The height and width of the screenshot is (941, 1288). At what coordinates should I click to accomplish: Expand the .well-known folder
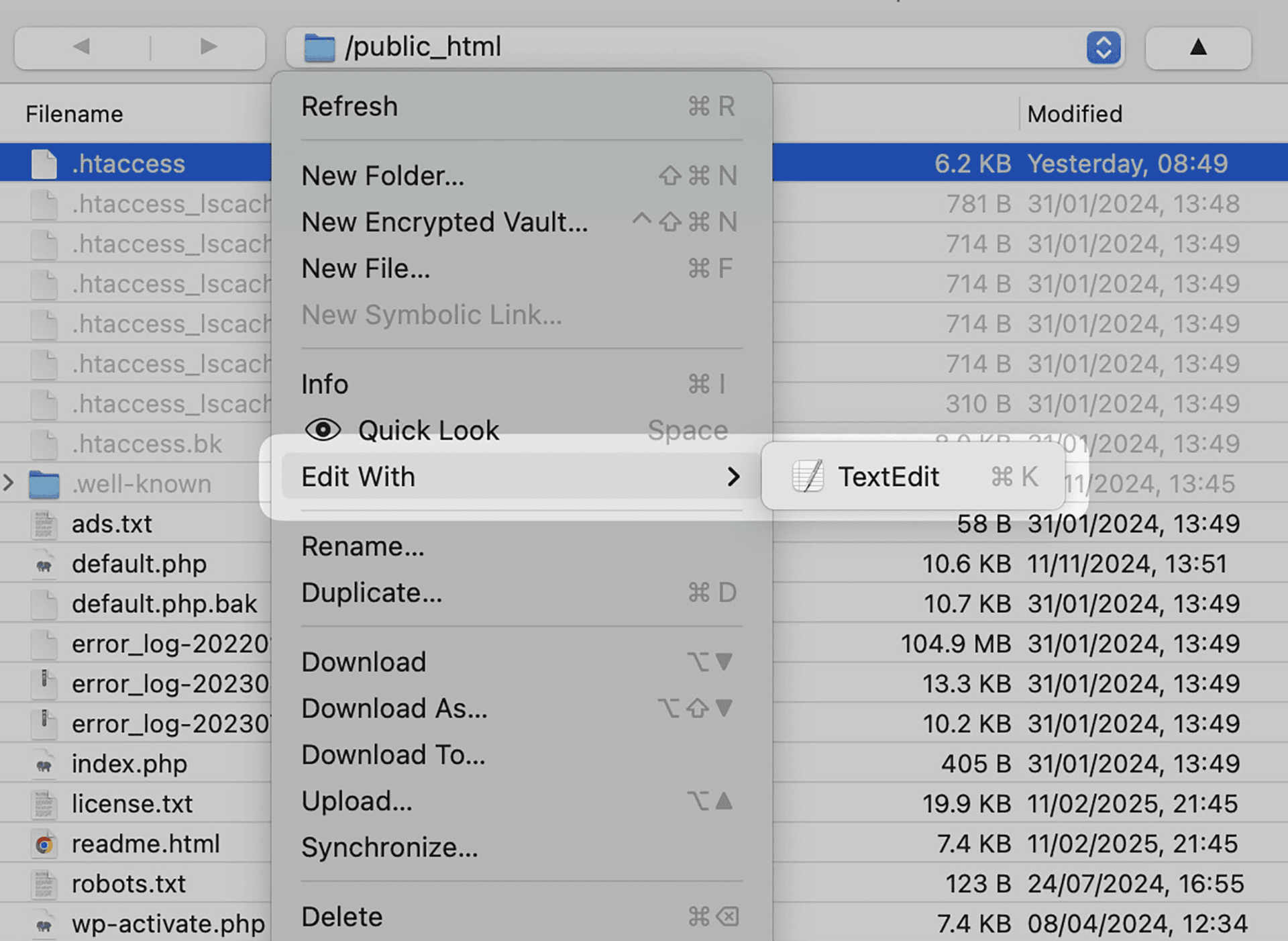click(9, 483)
